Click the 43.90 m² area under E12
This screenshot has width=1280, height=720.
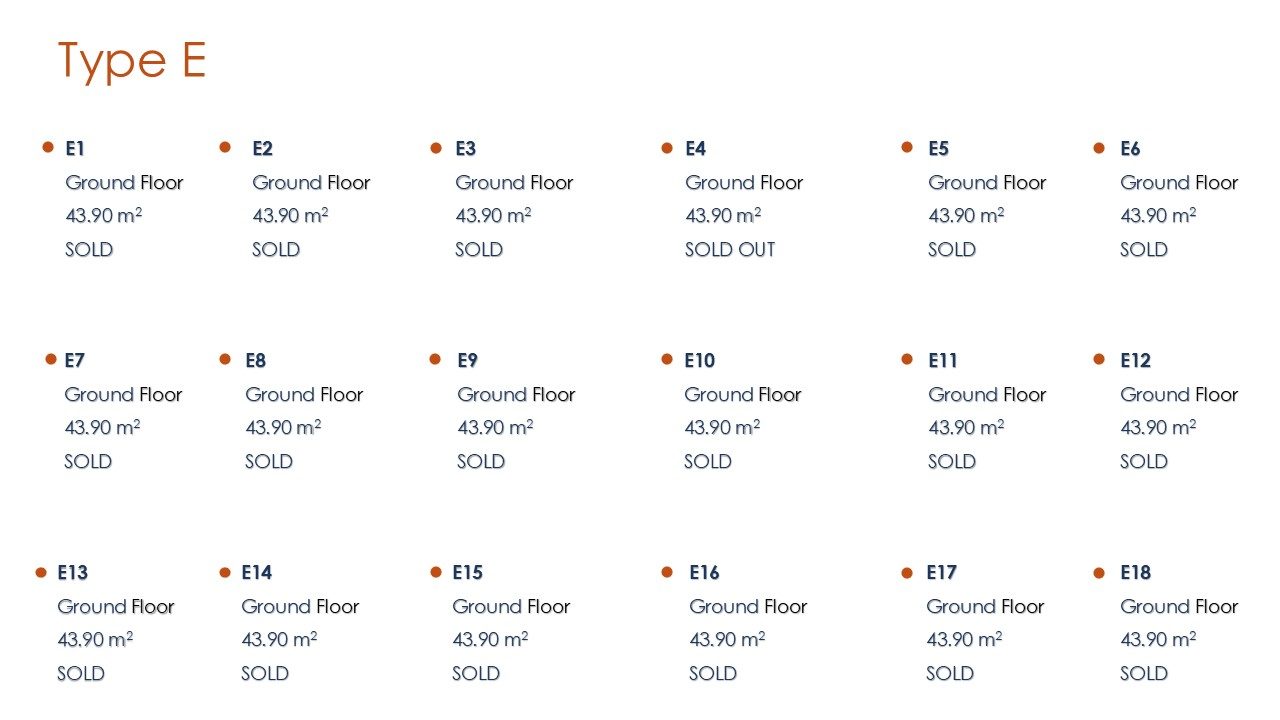[x=1158, y=428]
